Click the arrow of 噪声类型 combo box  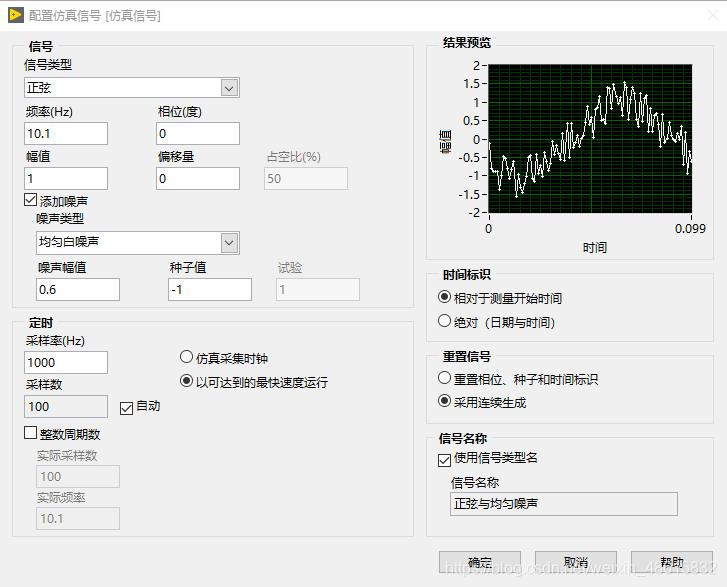(x=230, y=243)
